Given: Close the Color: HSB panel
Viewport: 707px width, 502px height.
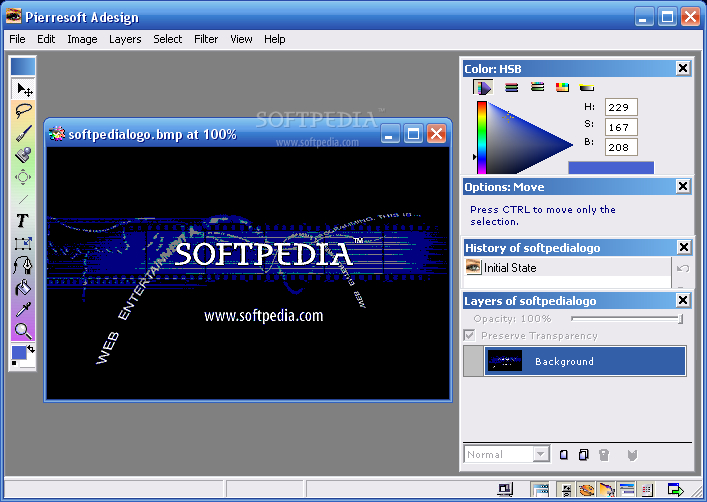Looking at the screenshot, I should [x=683, y=68].
